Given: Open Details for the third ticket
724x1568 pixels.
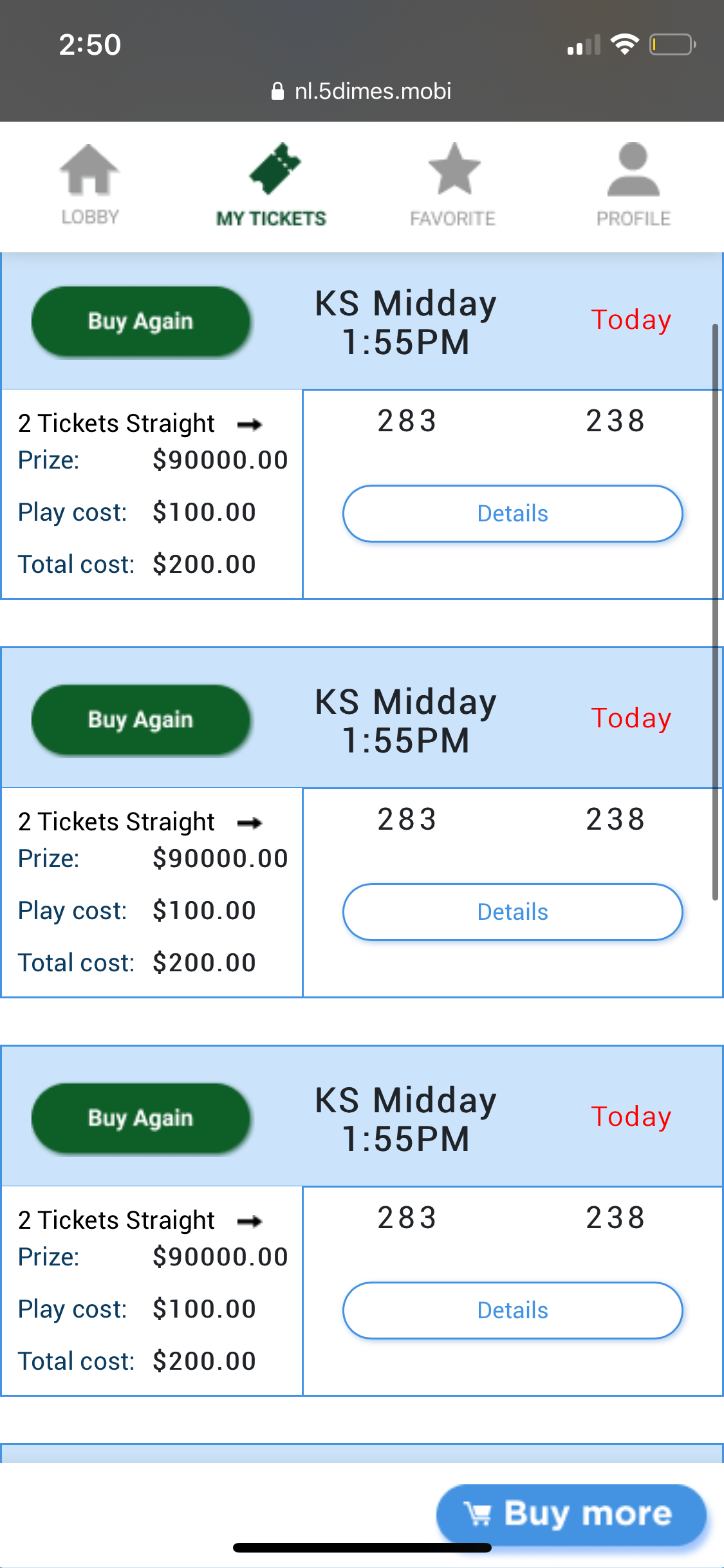Looking at the screenshot, I should (x=512, y=1311).
